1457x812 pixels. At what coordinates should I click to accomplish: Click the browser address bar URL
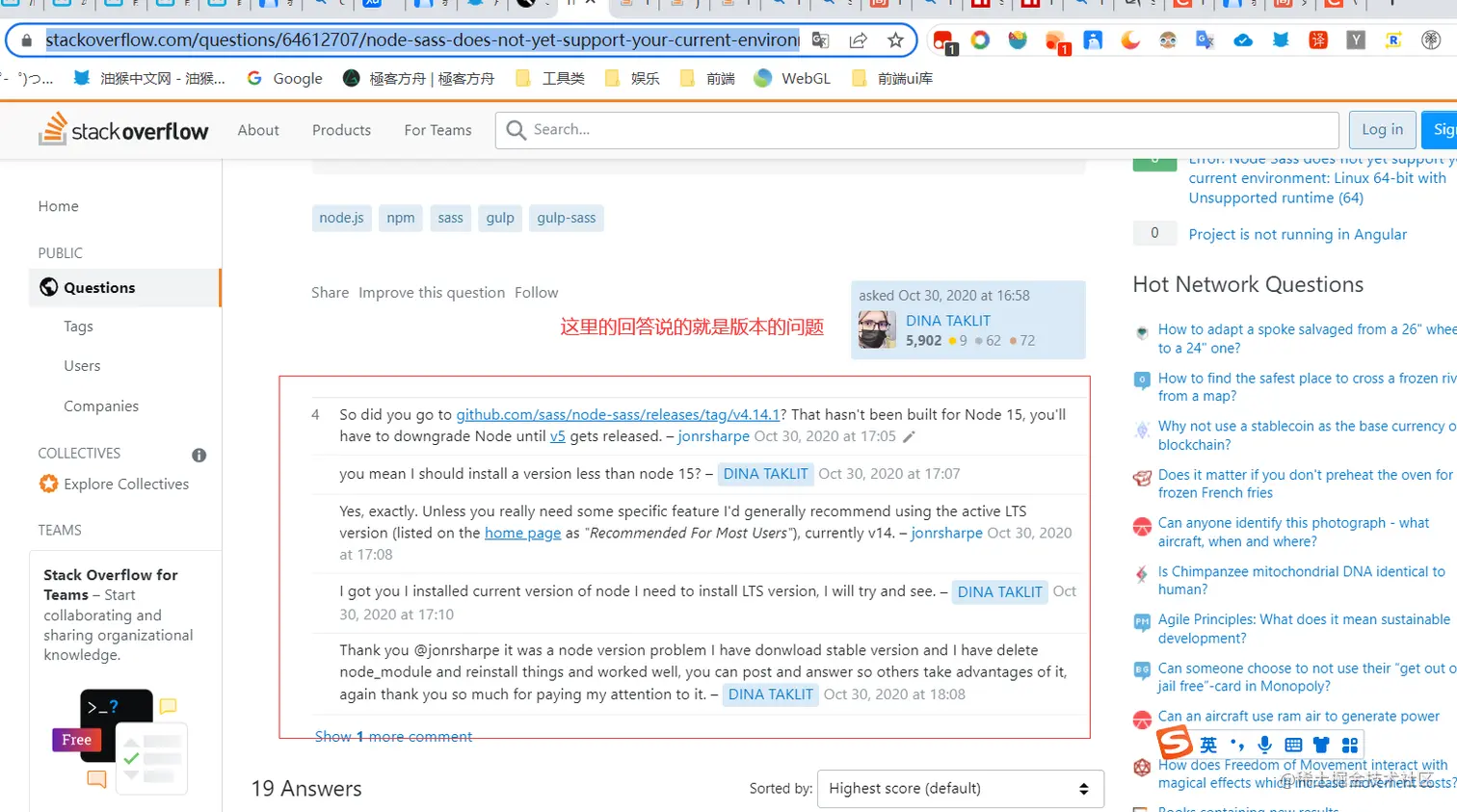(x=422, y=40)
